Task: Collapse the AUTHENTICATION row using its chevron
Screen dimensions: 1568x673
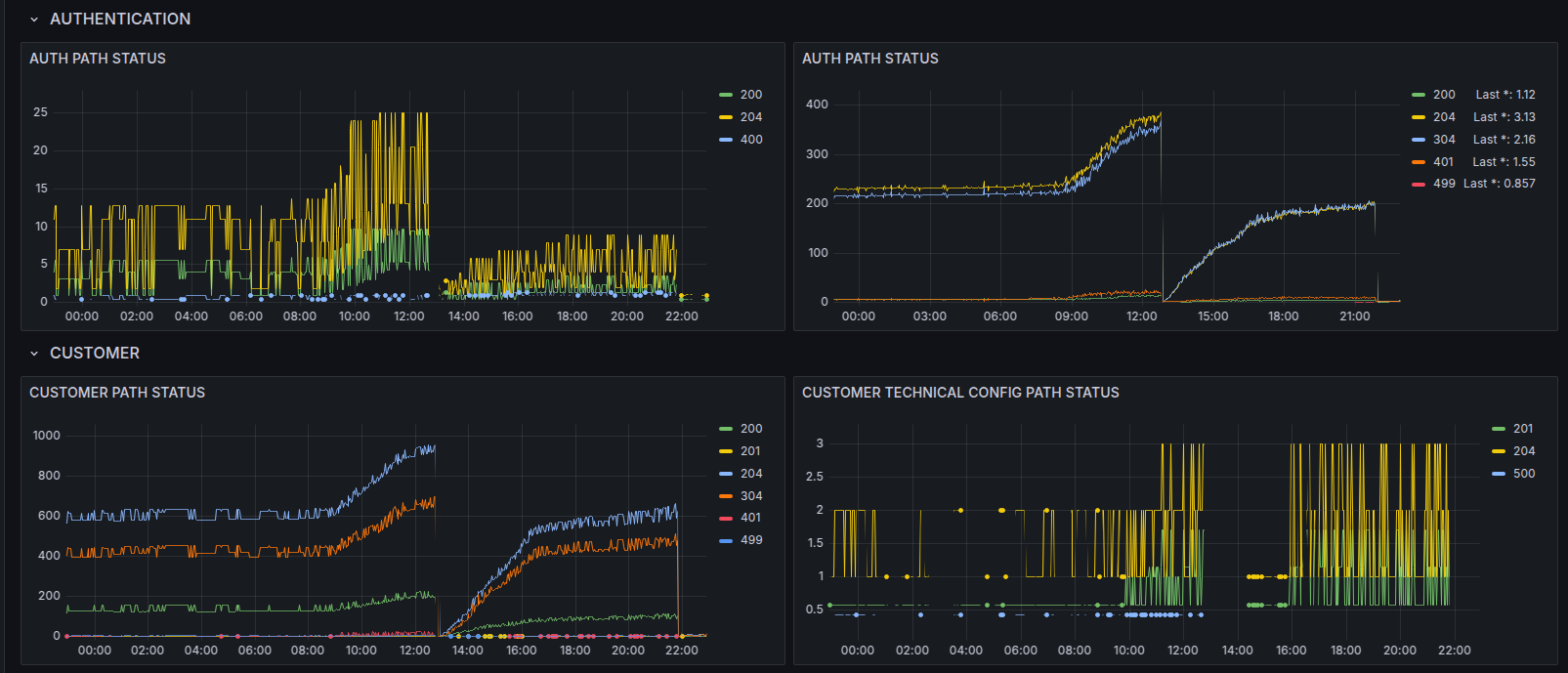Action: click(x=34, y=19)
